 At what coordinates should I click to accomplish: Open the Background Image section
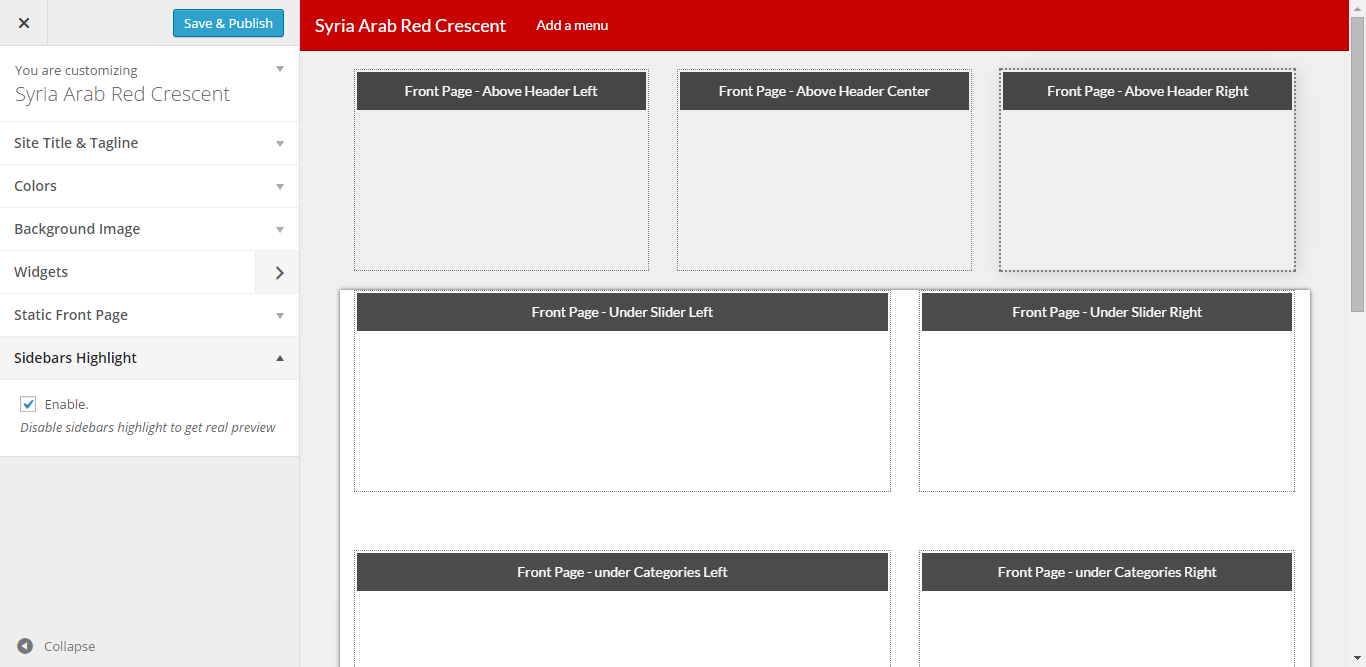click(x=150, y=229)
